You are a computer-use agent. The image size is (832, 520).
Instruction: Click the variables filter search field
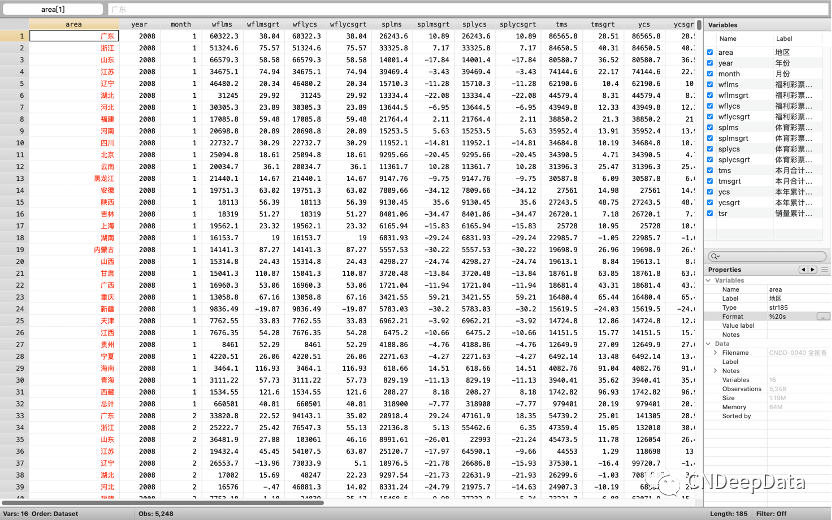(767, 256)
